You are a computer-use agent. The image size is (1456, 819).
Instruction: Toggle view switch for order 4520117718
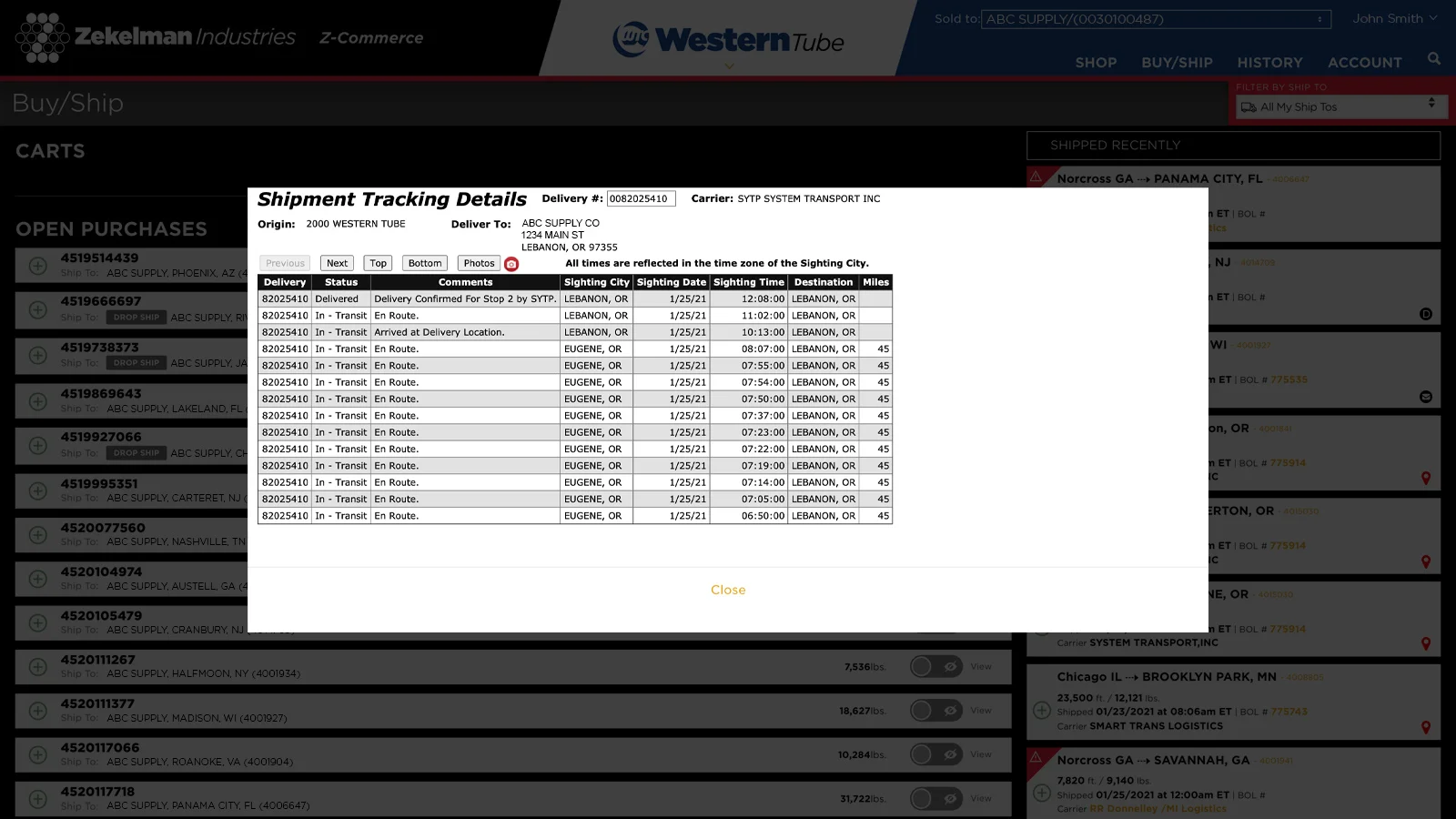click(x=935, y=799)
